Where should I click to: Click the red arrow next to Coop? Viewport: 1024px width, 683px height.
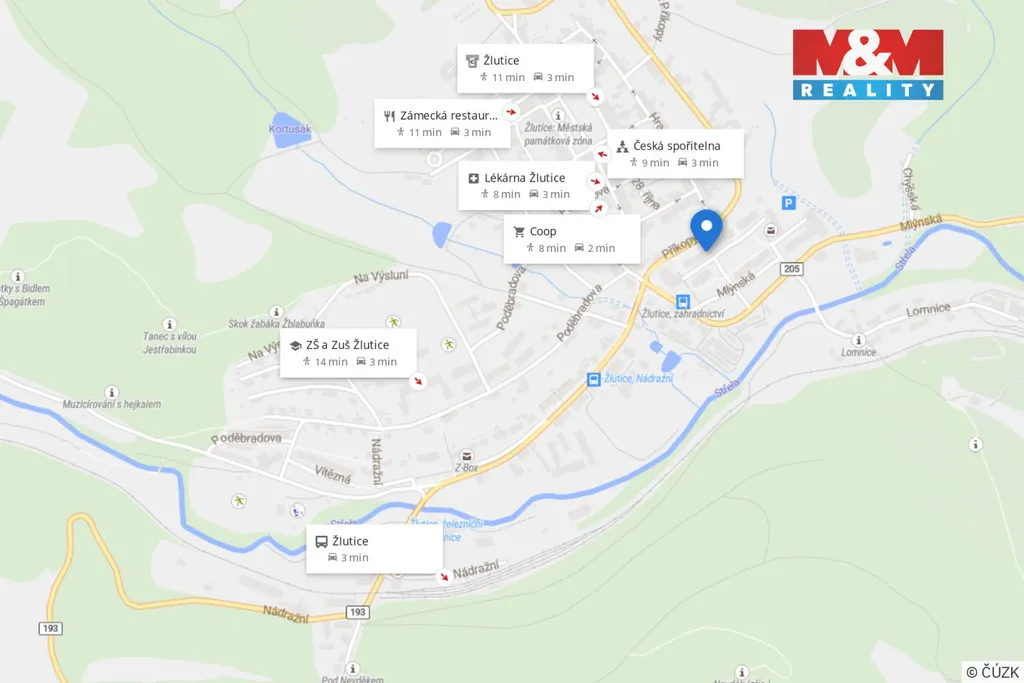tap(598, 209)
